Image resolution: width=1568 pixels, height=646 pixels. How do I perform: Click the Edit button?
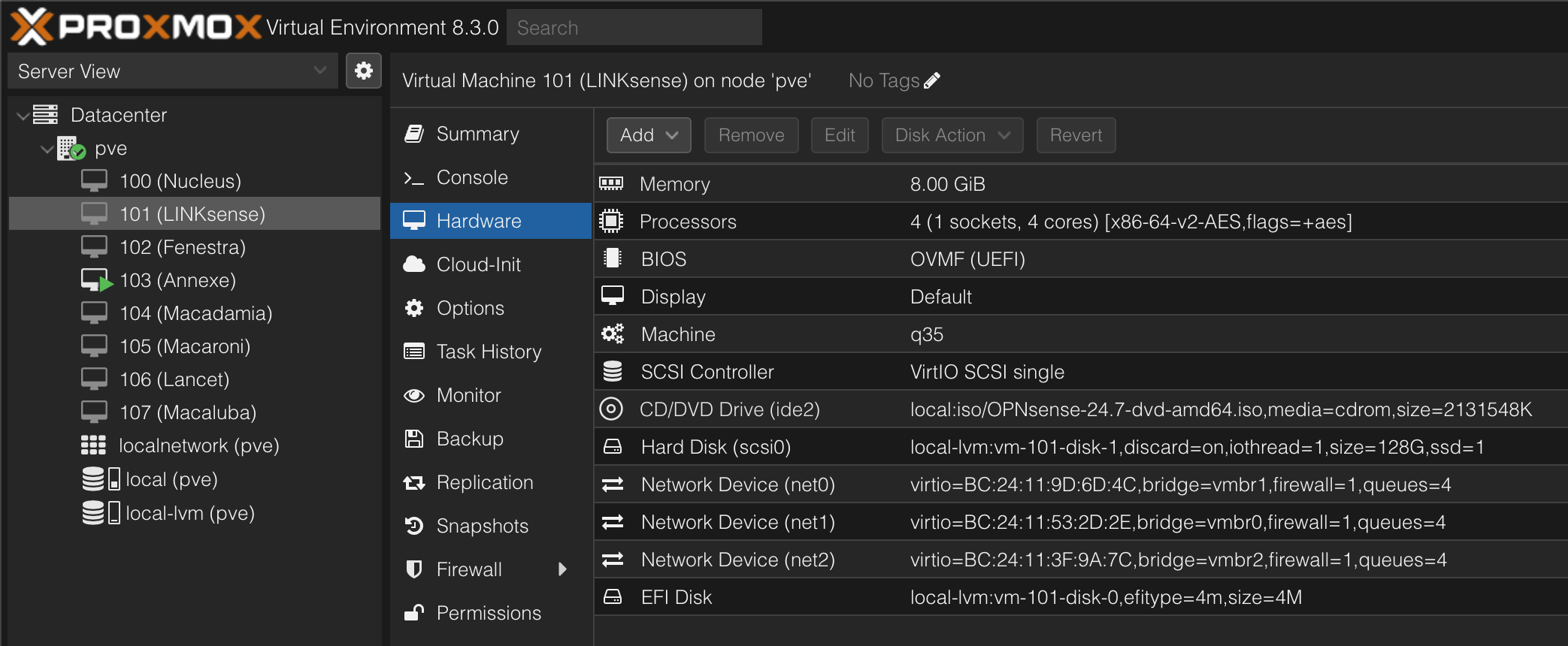[840, 135]
